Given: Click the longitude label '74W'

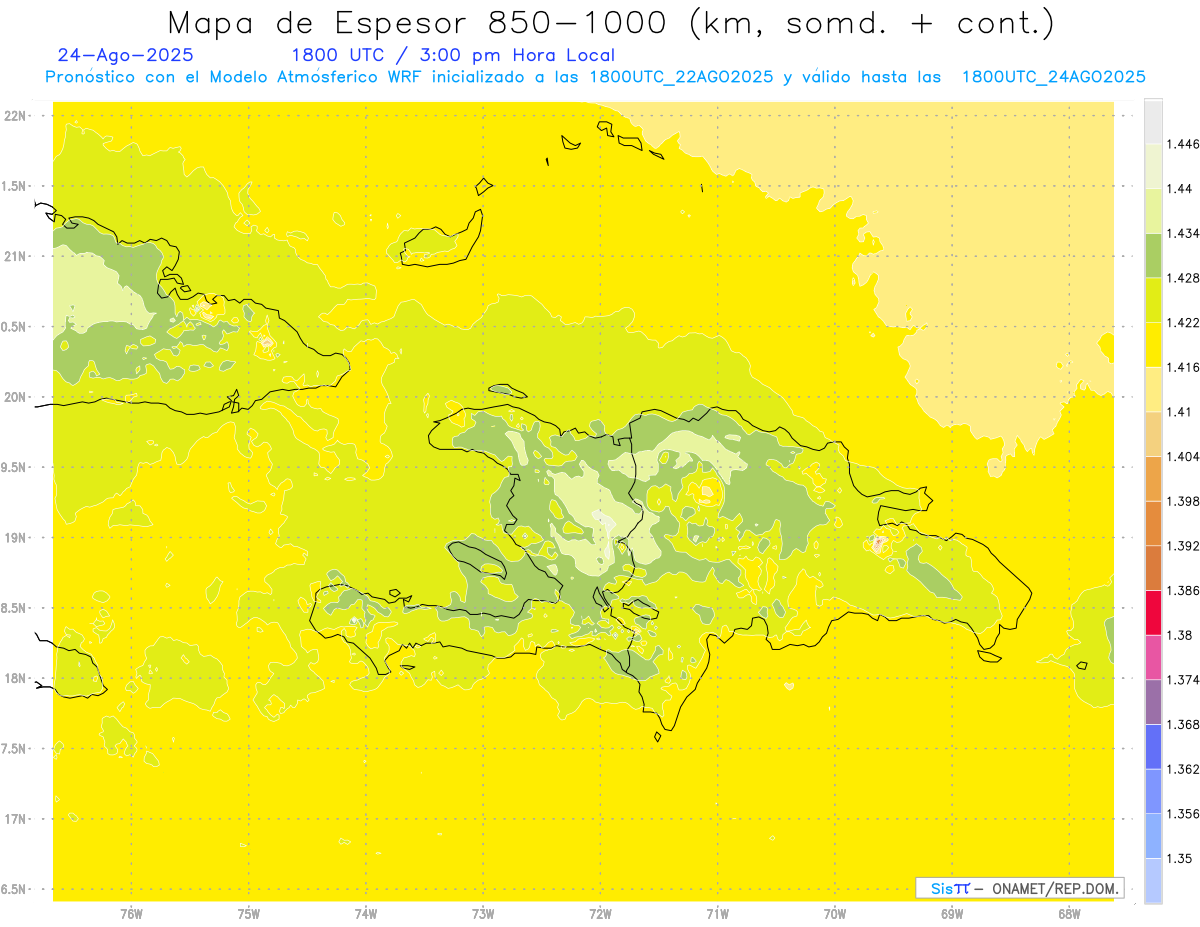Looking at the screenshot, I should click(x=365, y=913).
